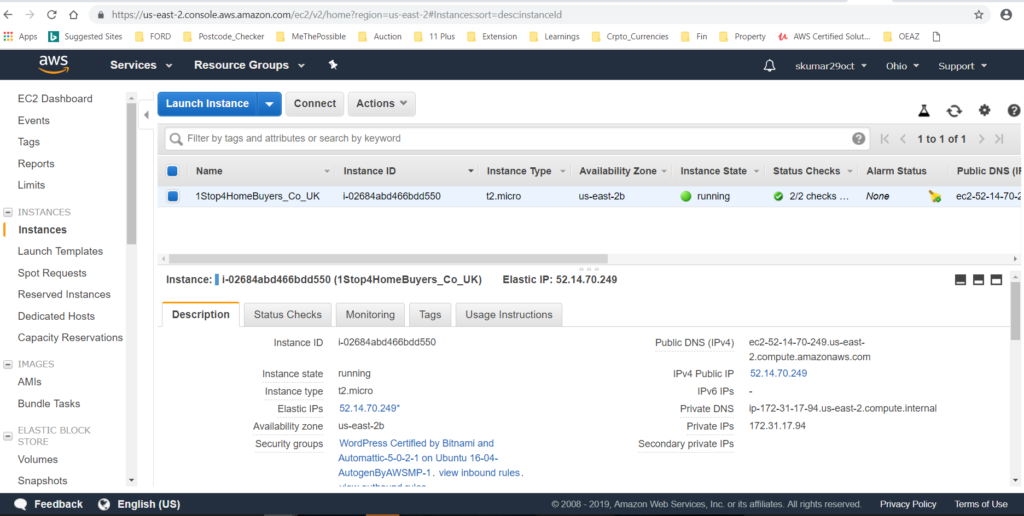Viewport: 1024px width, 516px height.
Task: Open the IPv4 Public IP link
Action: click(x=778, y=374)
